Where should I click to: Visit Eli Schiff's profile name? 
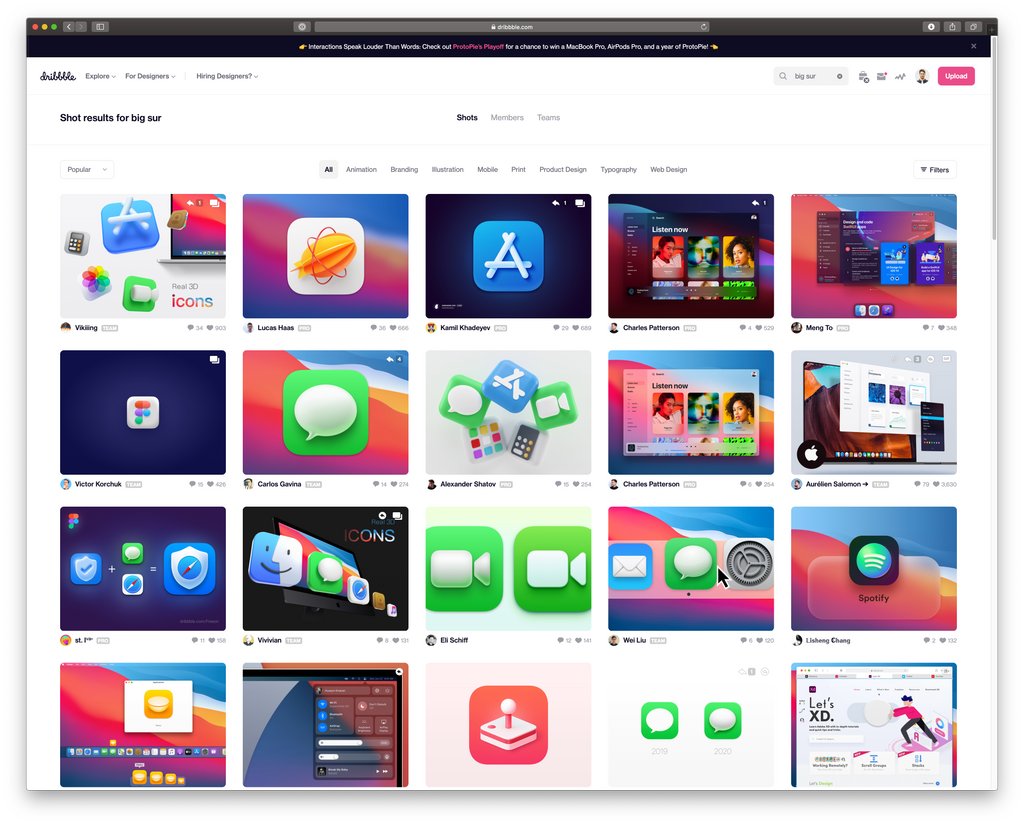(x=454, y=640)
